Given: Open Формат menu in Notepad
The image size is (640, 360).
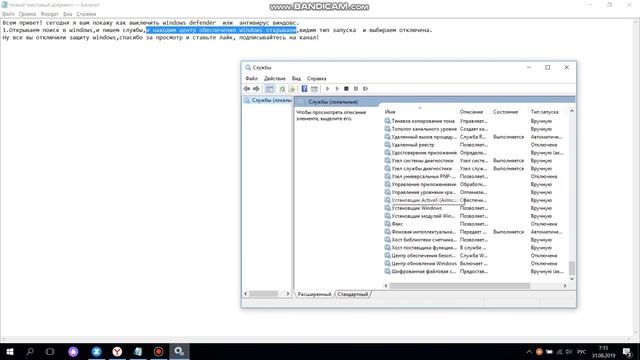Looking at the screenshot, I should pos(49,14).
